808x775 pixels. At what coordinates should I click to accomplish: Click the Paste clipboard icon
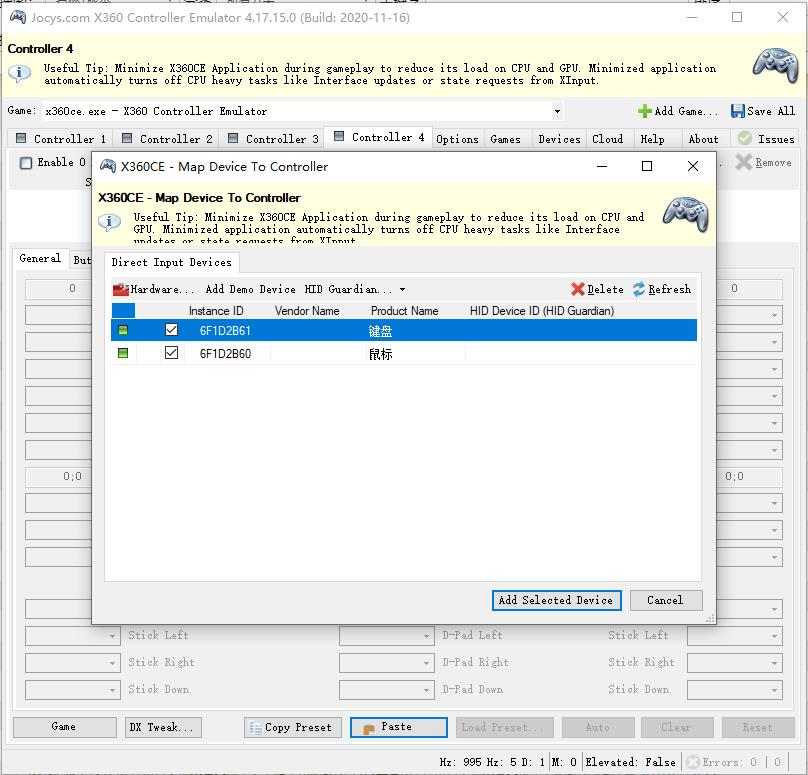[x=369, y=729]
